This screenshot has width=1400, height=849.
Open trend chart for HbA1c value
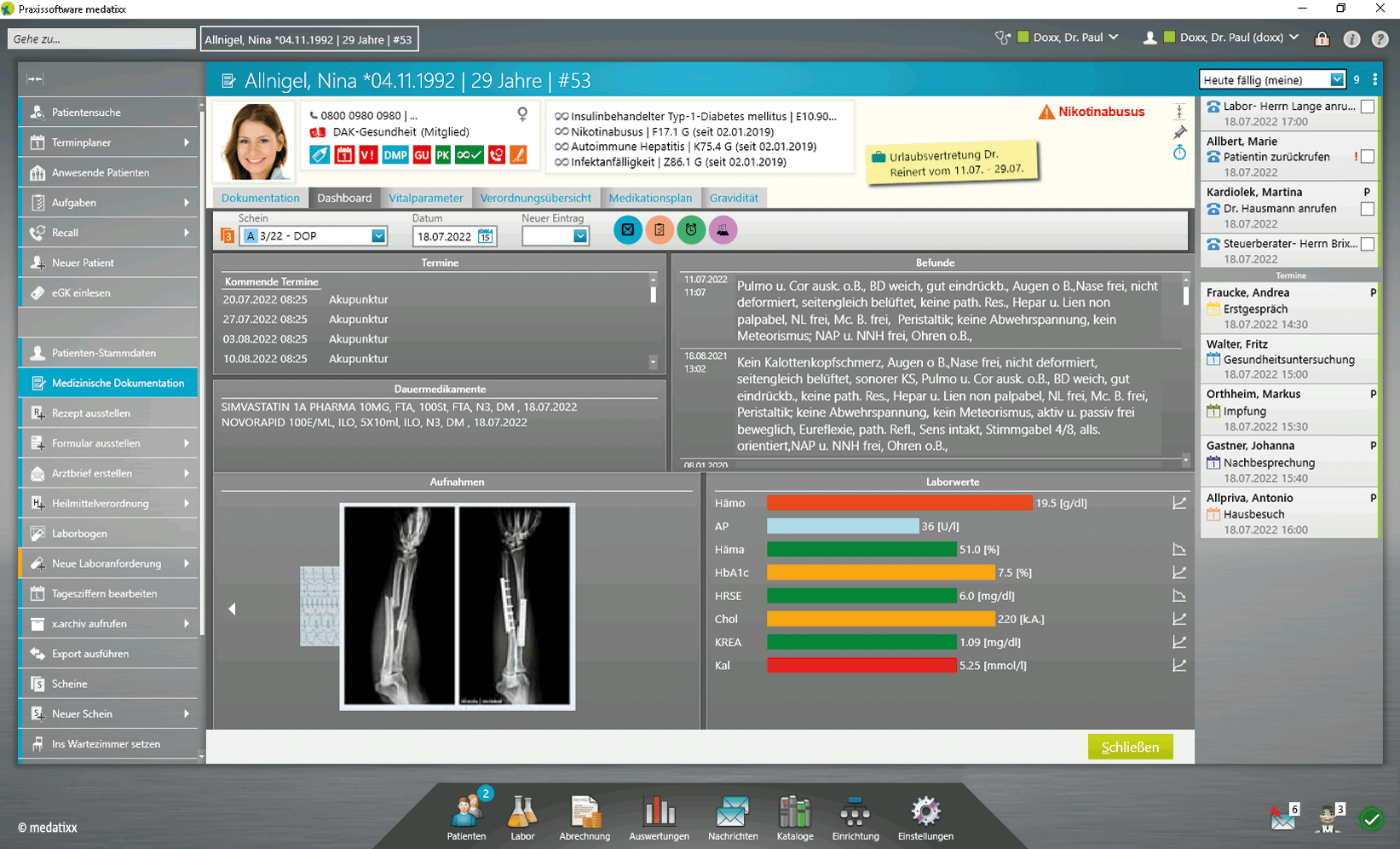(x=1178, y=573)
